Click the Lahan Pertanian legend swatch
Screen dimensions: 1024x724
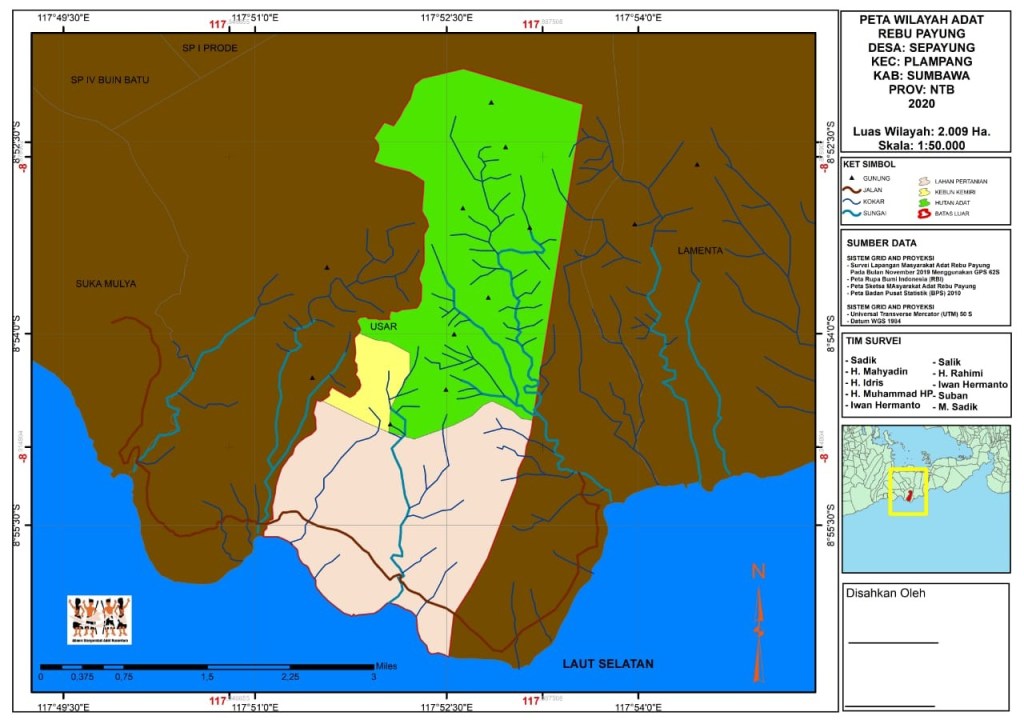(x=924, y=181)
